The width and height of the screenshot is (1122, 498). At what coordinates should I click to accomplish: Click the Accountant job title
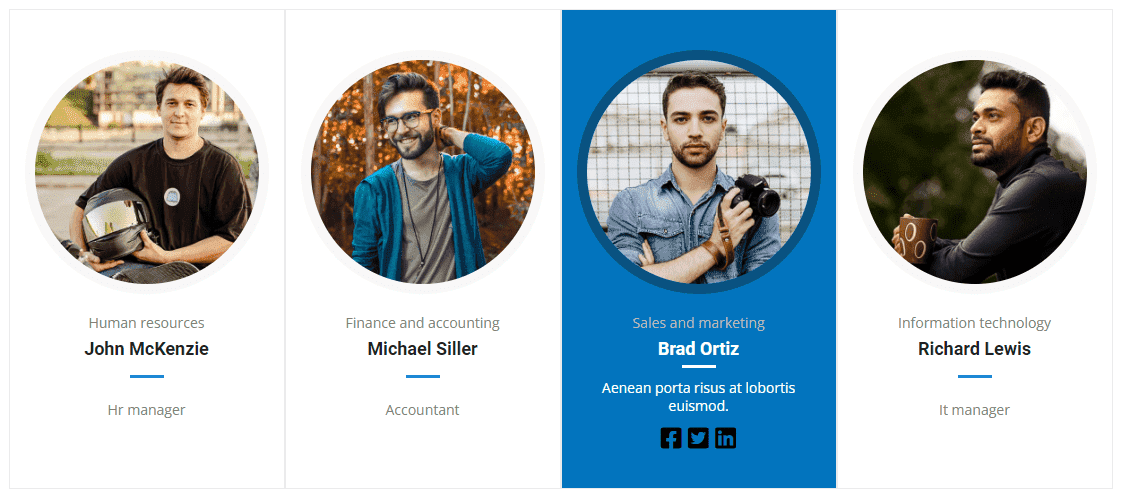click(423, 410)
